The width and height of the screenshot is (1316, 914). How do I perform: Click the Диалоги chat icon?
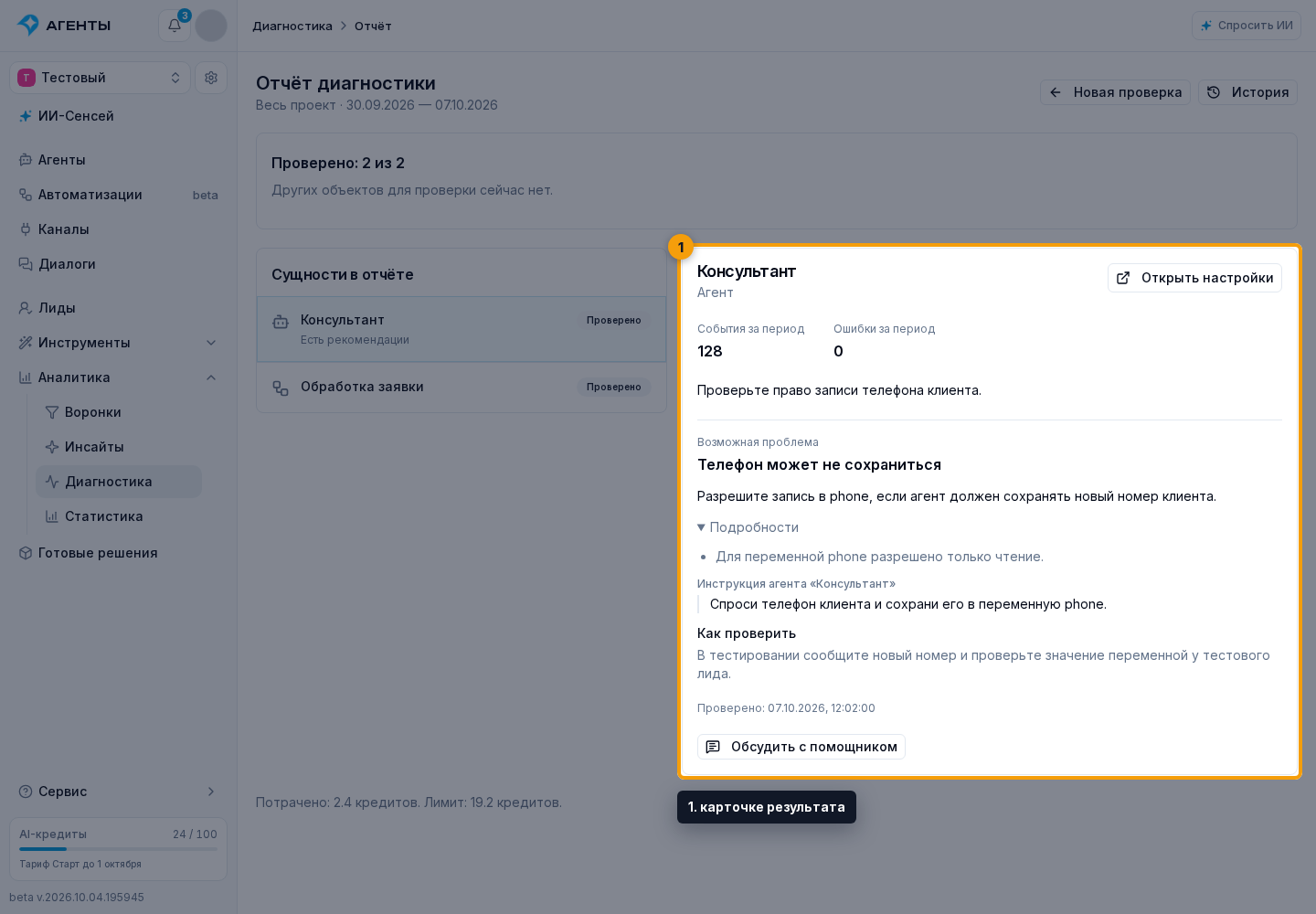coord(26,264)
